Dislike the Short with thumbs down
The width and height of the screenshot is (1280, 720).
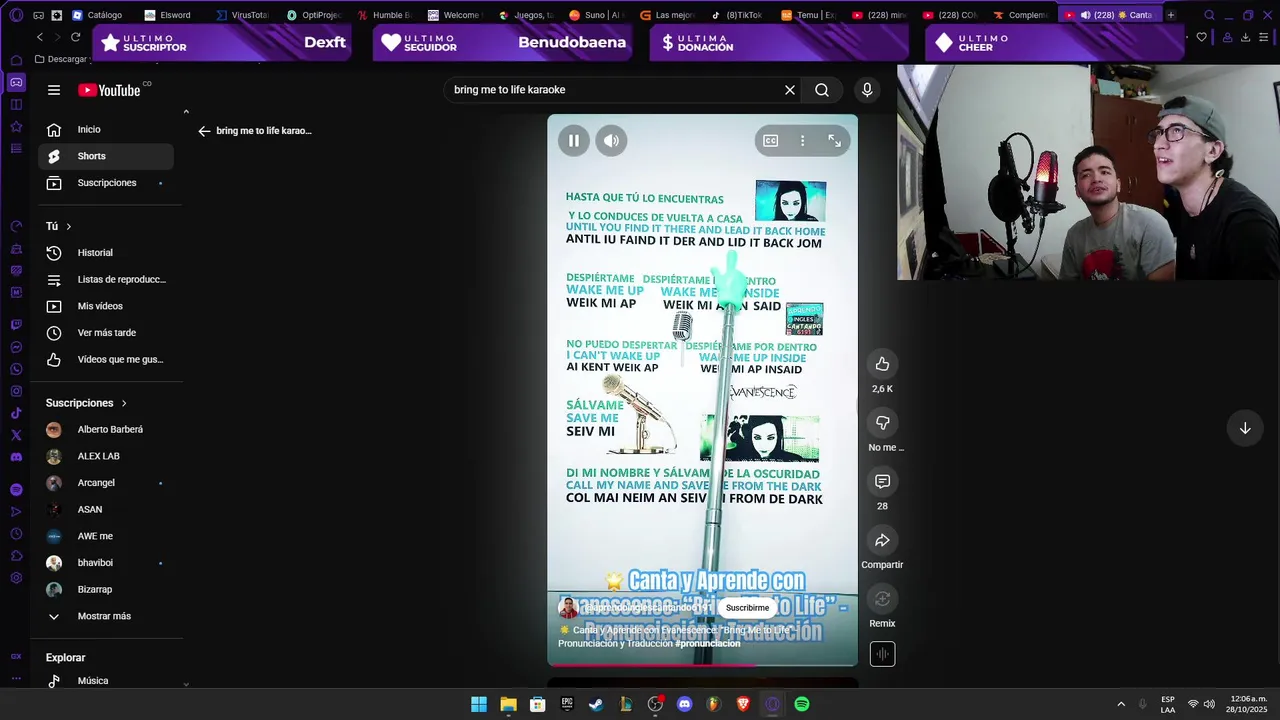pos(882,423)
